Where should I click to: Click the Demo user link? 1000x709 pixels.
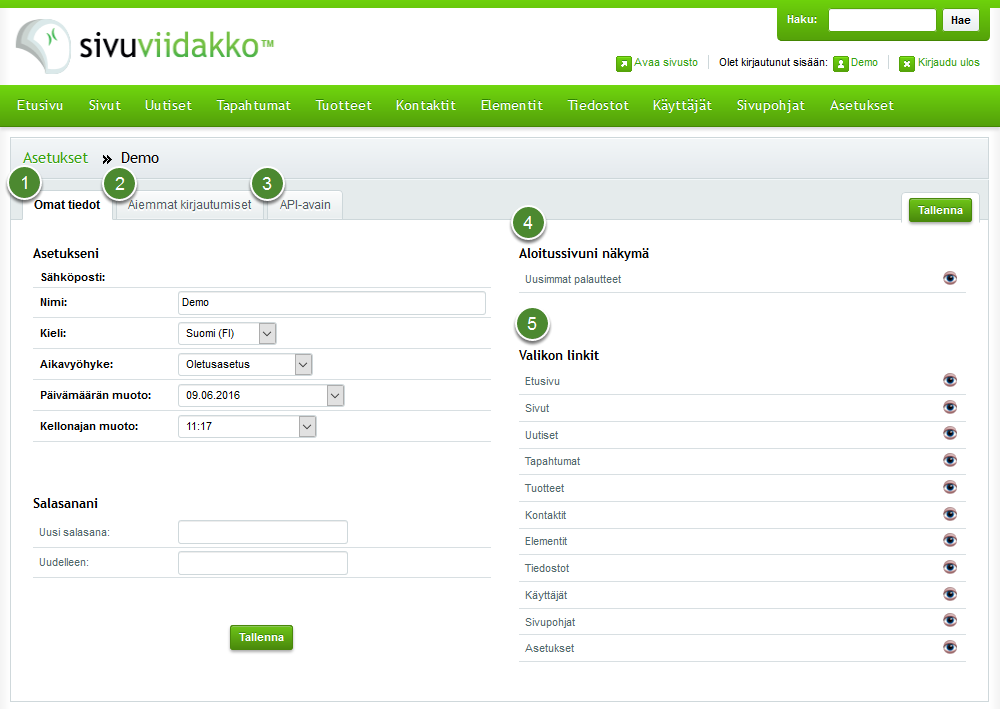click(x=864, y=62)
